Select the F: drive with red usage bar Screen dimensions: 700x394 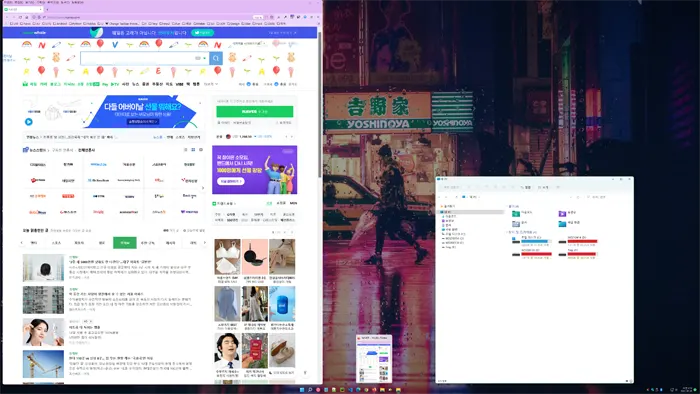tap(579, 253)
